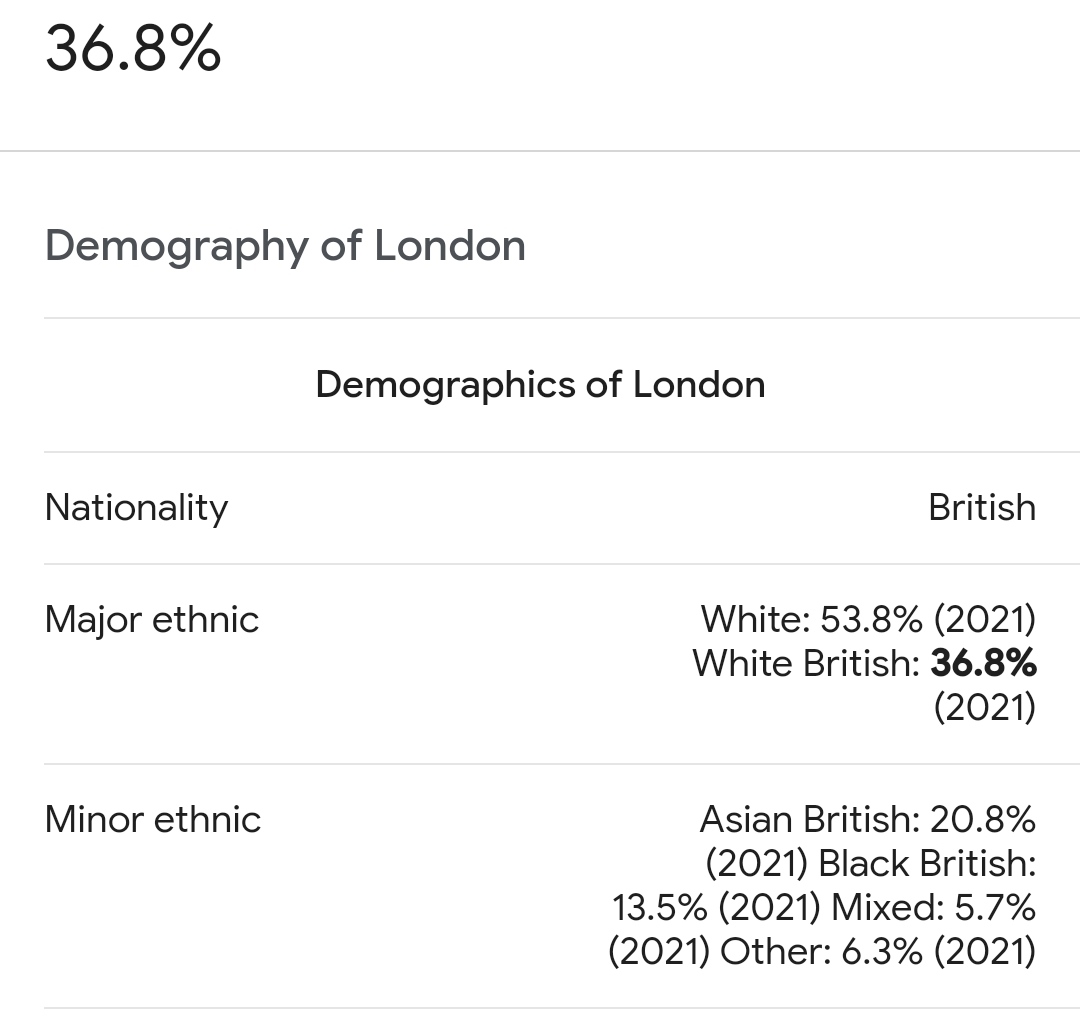Click the word White before 53.8%
Viewport: 1080px width, 1031px height.
[x=755, y=619]
